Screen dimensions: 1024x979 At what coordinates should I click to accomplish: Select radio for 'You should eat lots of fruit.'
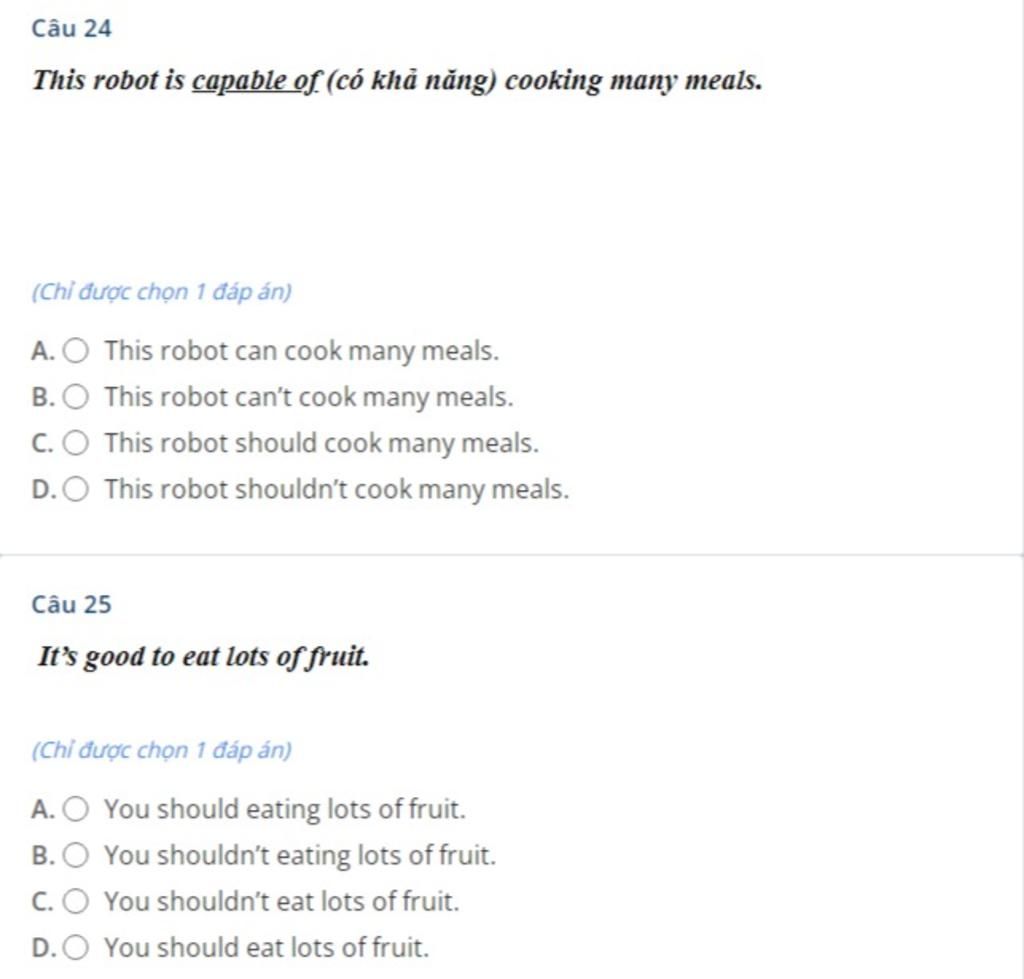(76, 947)
